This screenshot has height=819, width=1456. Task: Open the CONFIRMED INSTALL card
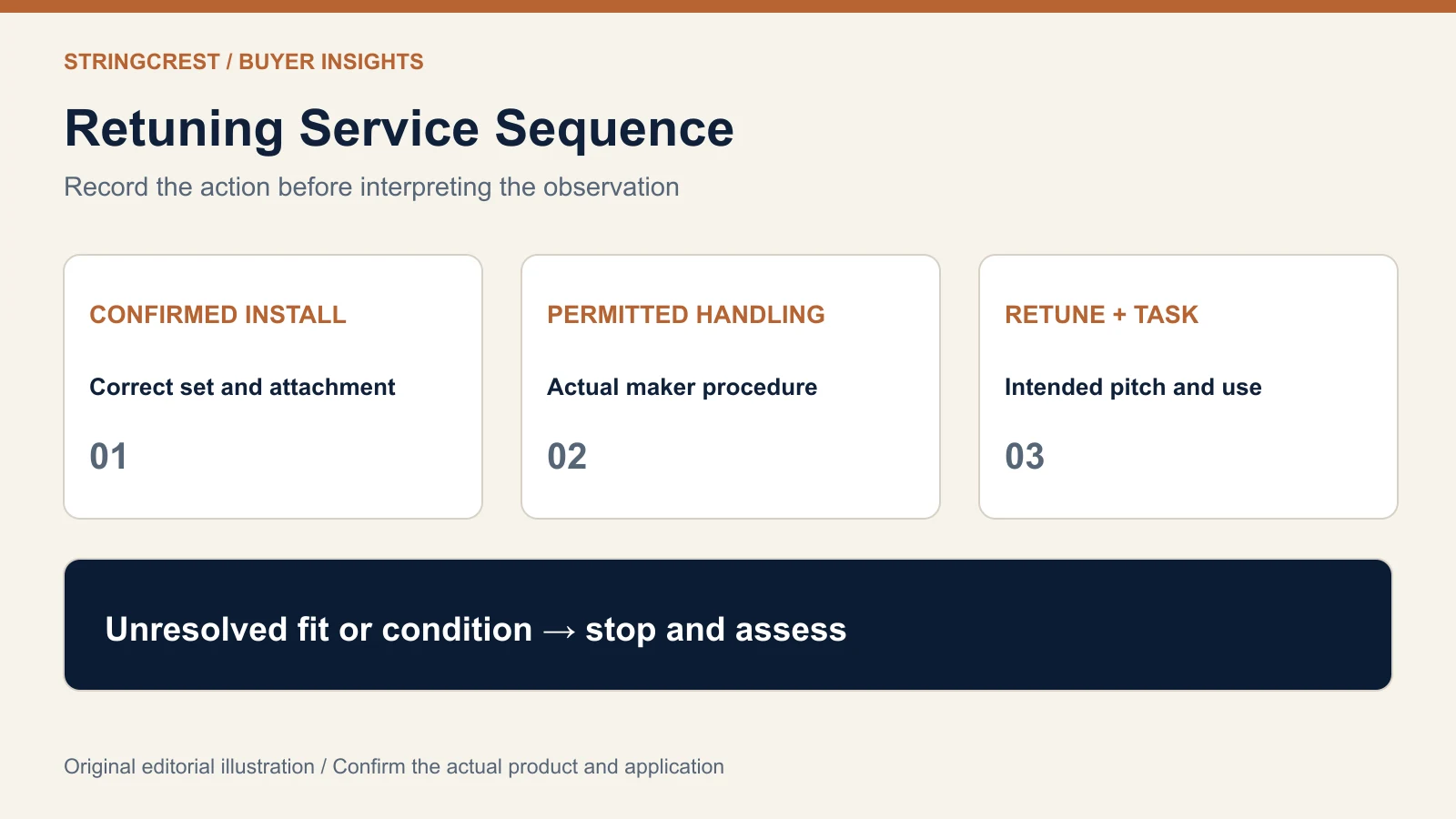(273, 387)
